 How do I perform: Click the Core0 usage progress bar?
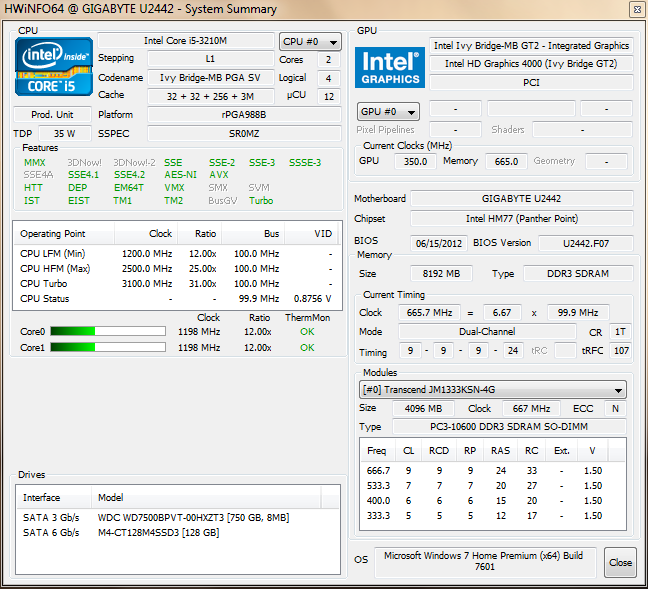pyautogui.click(x=108, y=331)
